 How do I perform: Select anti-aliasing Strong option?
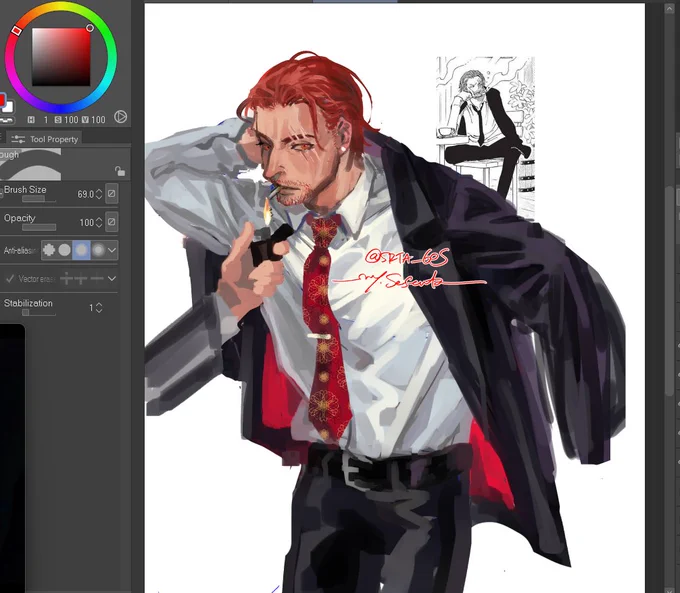tap(98, 250)
